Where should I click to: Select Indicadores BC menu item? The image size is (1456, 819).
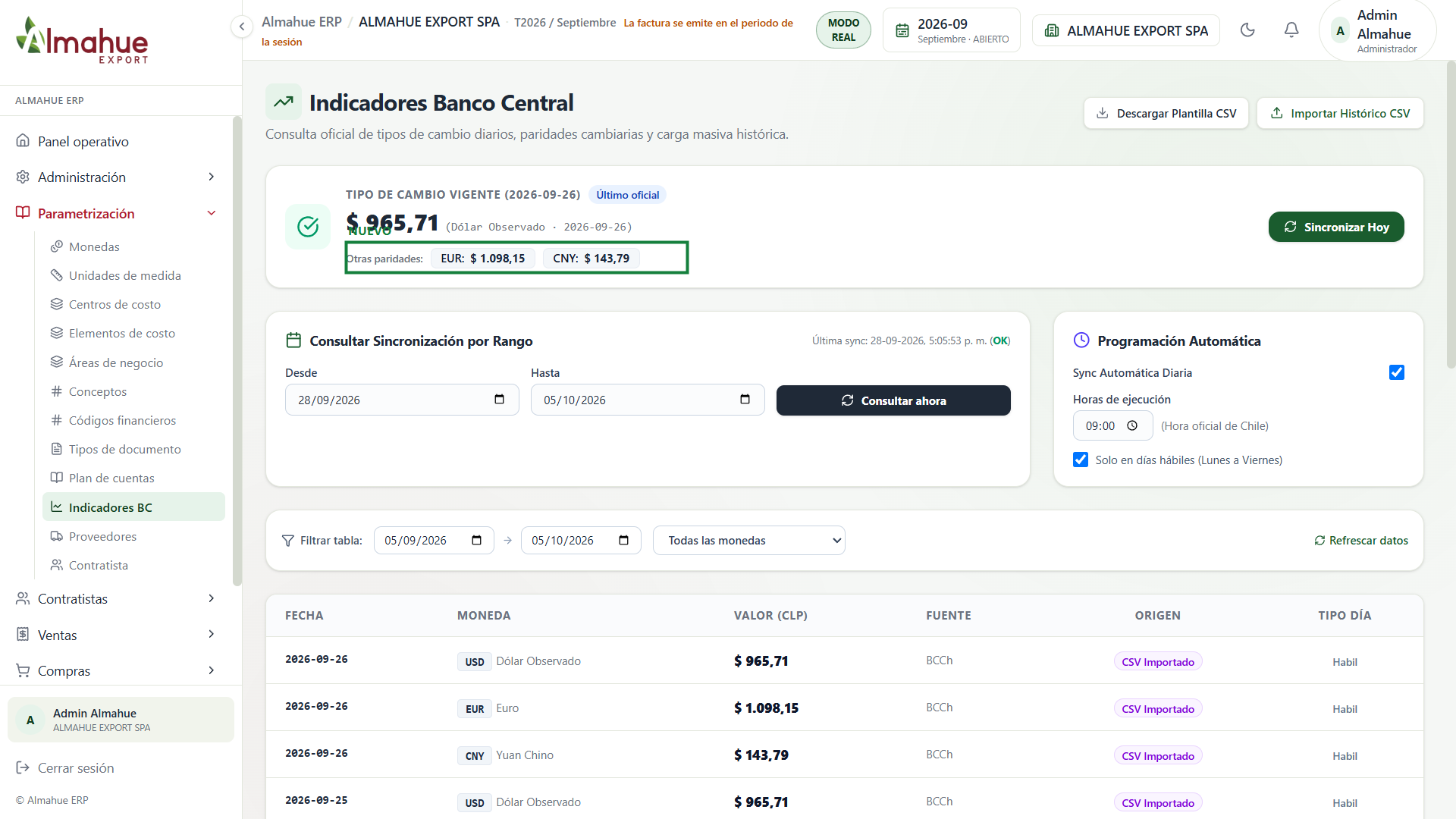click(x=133, y=507)
